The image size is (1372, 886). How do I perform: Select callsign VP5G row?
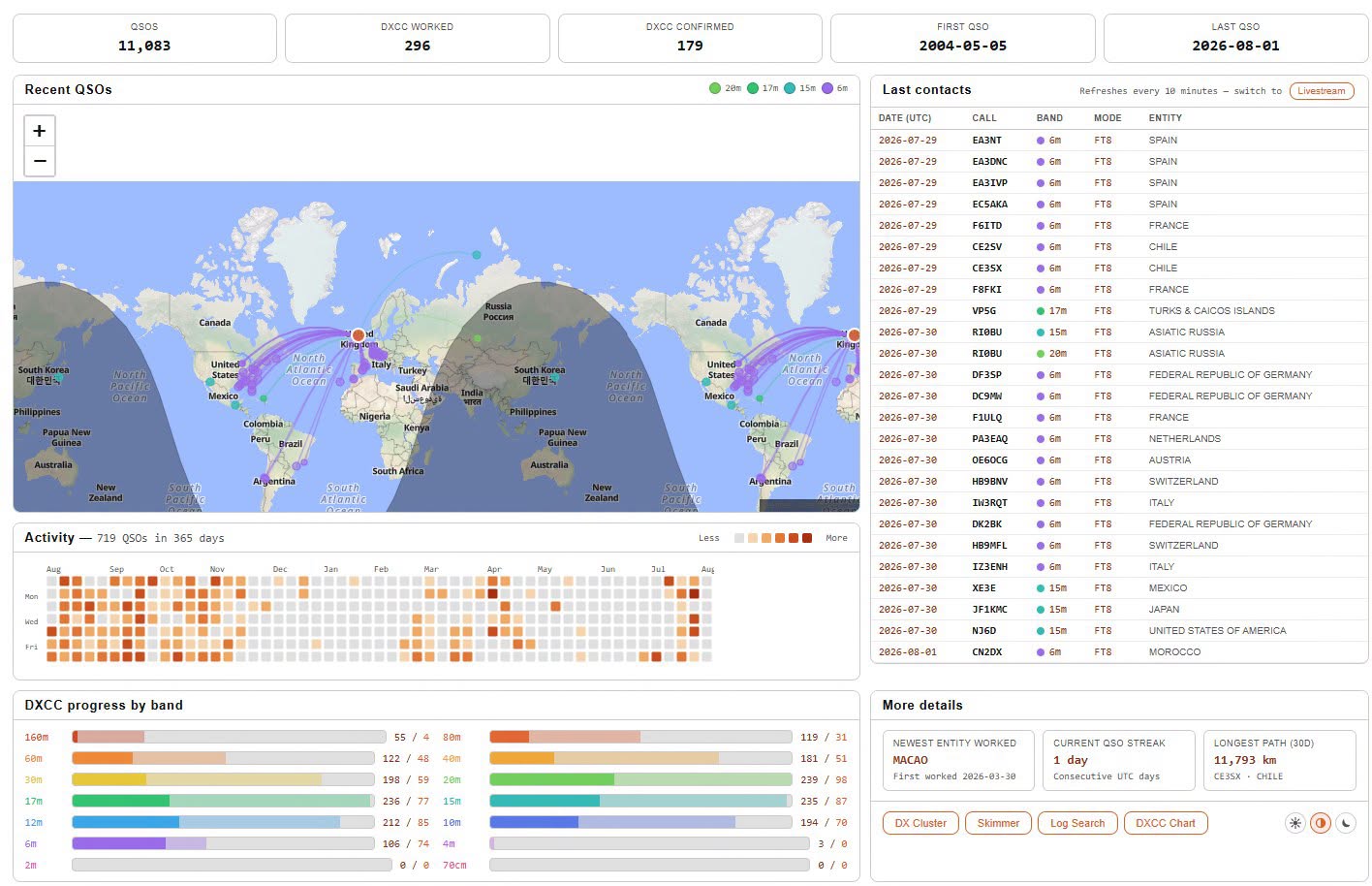click(1119, 311)
